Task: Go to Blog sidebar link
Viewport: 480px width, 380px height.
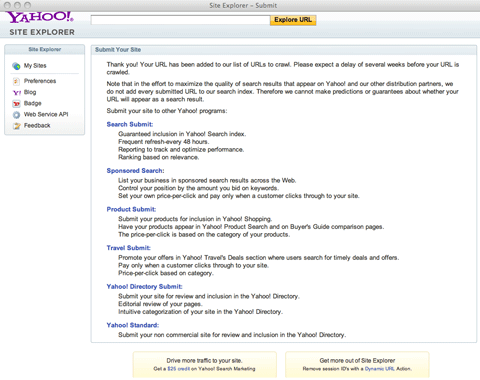Action: 30,92
